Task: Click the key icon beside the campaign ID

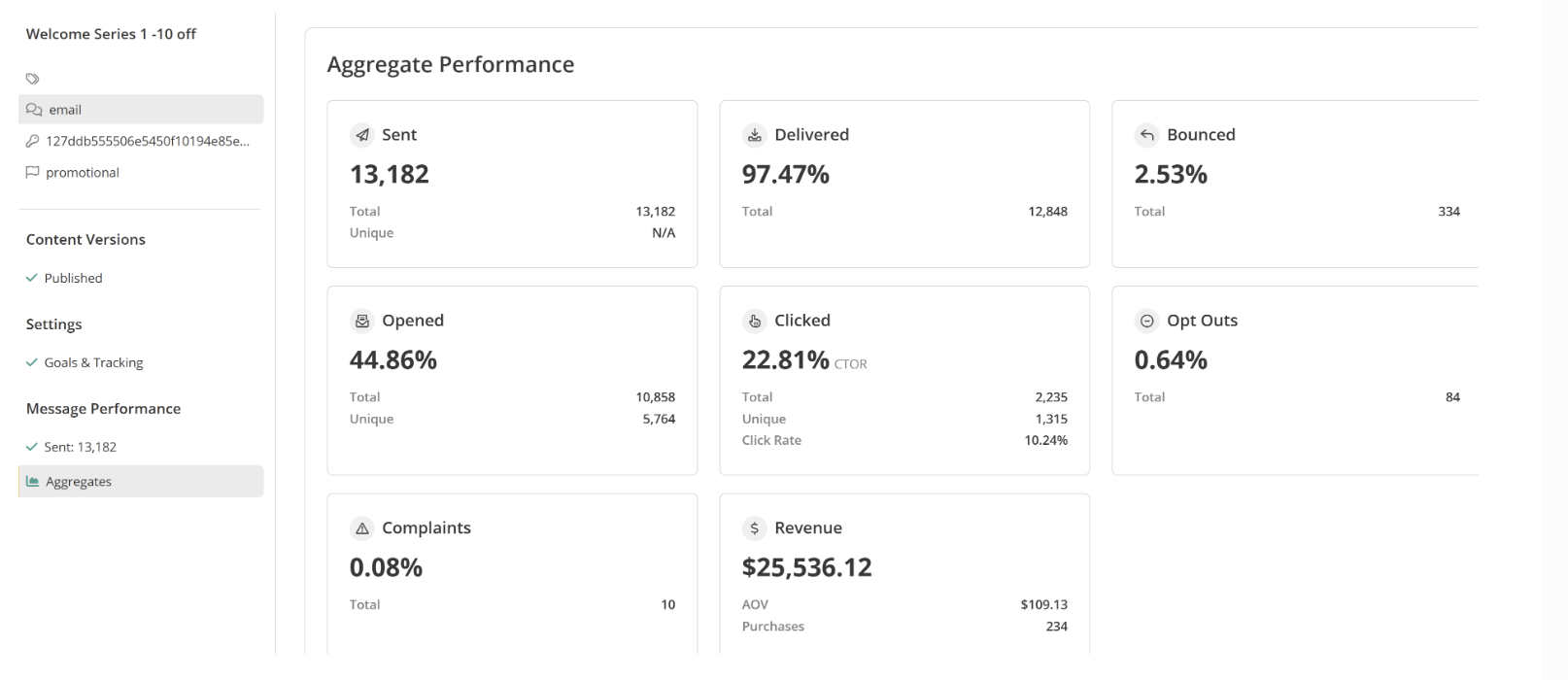Action: click(x=32, y=141)
